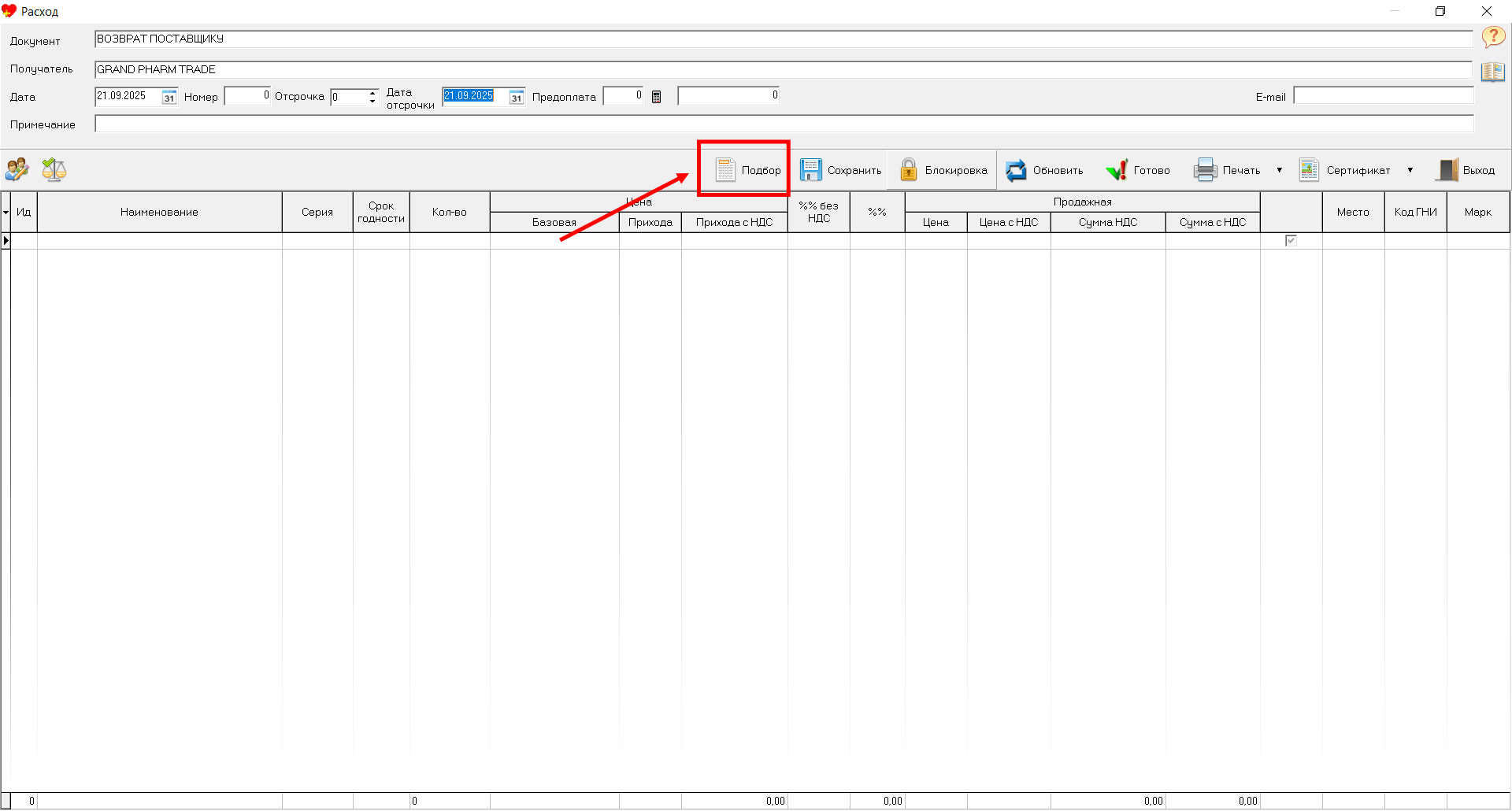Click the users icon in the toolbar
Image resolution: width=1512 pixels, height=811 pixels.
[x=17, y=169]
